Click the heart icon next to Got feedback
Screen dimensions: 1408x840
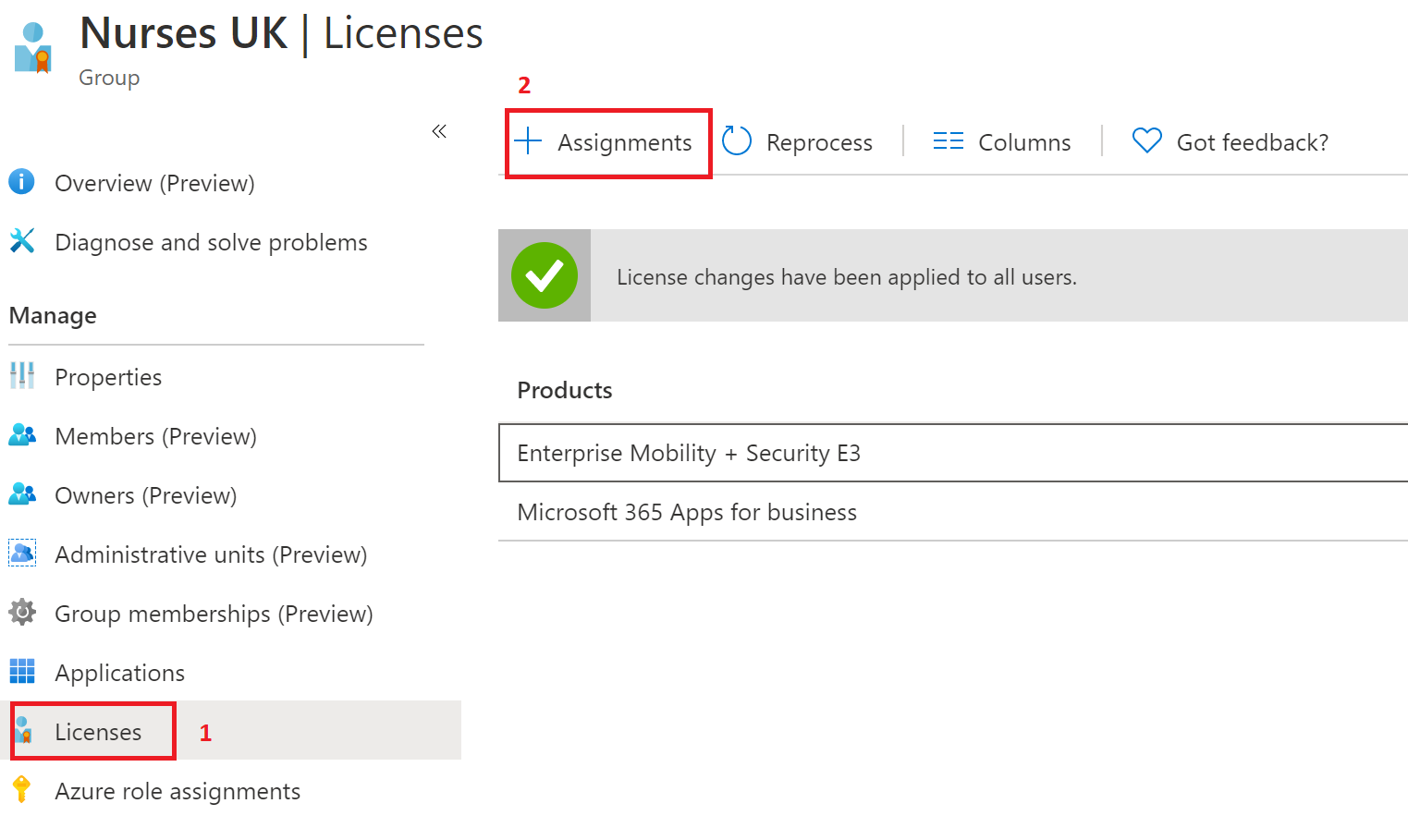1146,140
